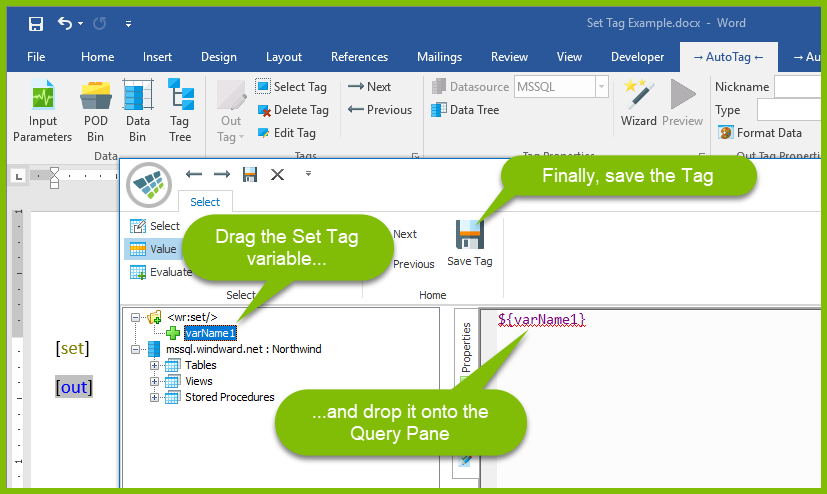Open the Design ribbon tab
This screenshot has height=494, width=827.
[x=218, y=57]
